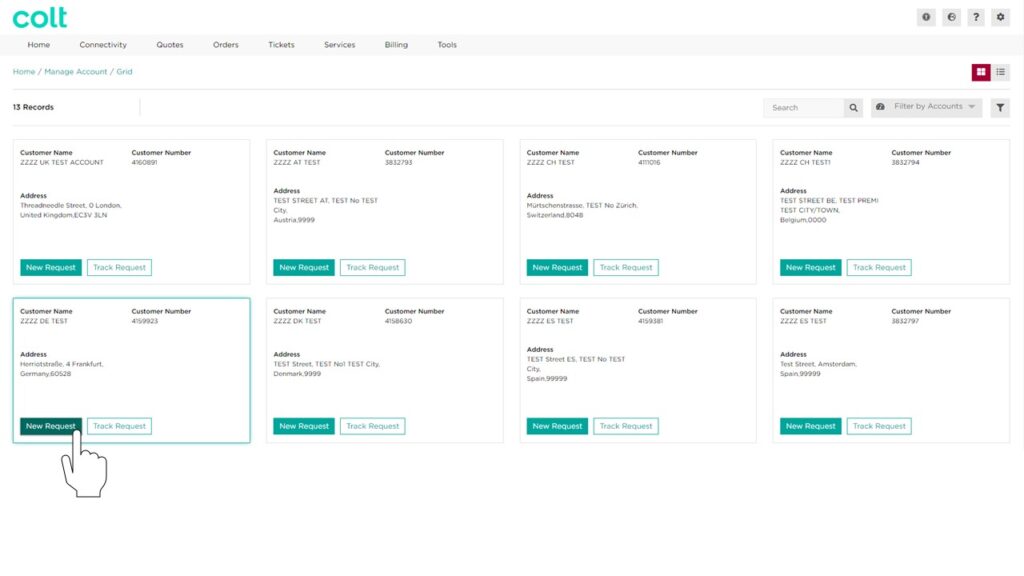This screenshot has height=576, width=1024.
Task: Switch to list view layout
Action: coord(1000,72)
